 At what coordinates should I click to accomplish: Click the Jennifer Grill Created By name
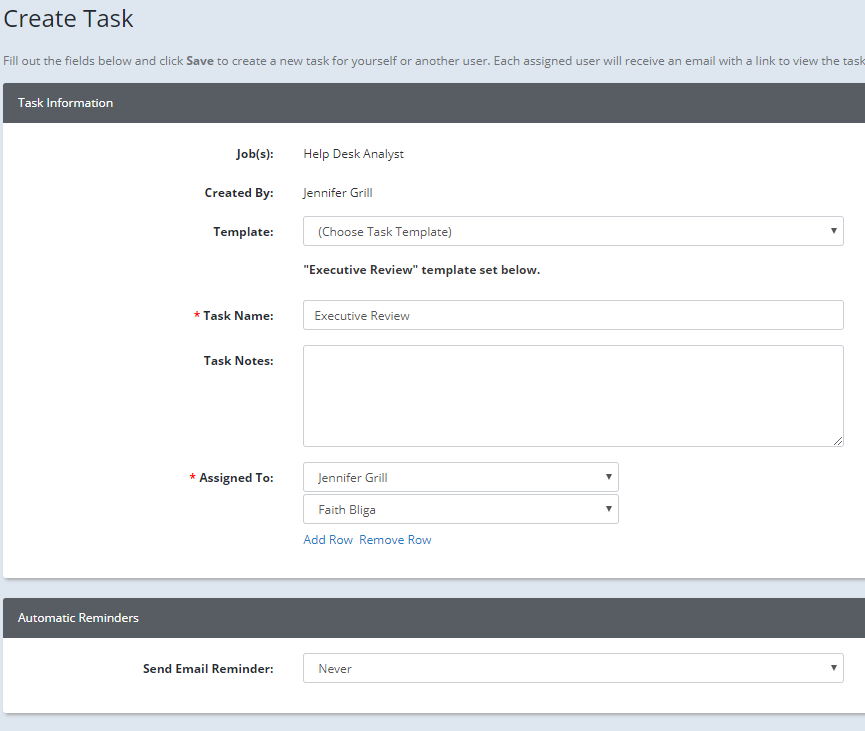pyautogui.click(x=337, y=192)
